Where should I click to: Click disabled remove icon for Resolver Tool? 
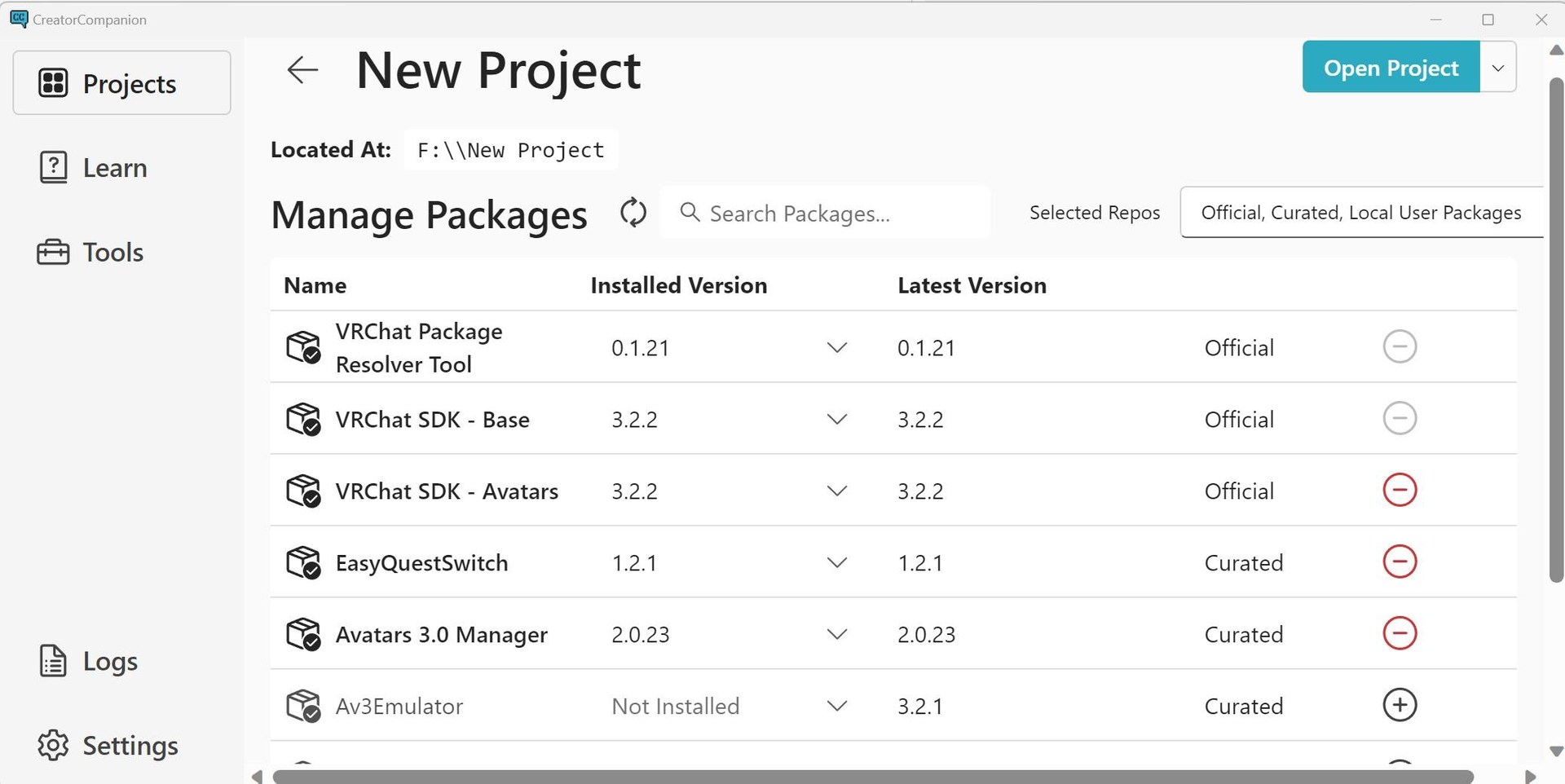(x=1400, y=346)
